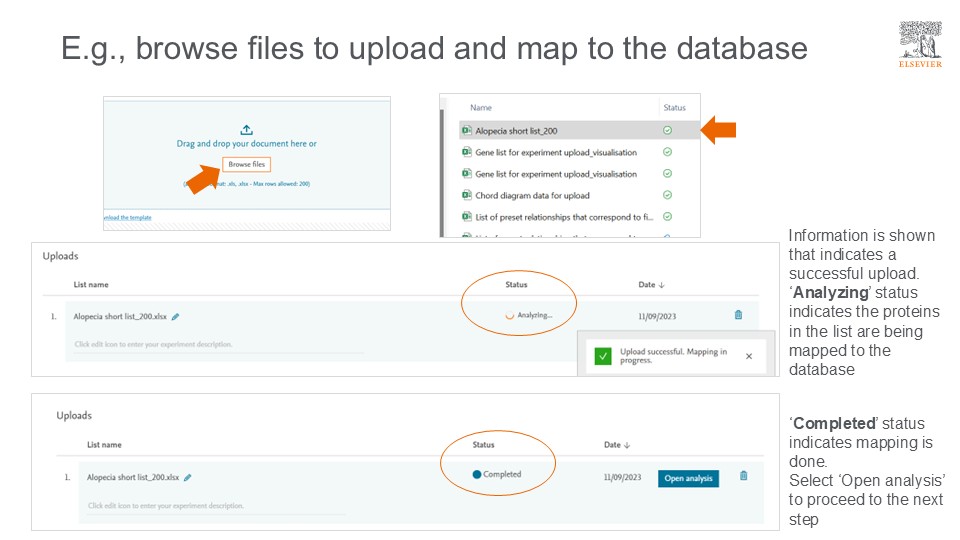Click the green checkmark in the upload notification

(603, 356)
